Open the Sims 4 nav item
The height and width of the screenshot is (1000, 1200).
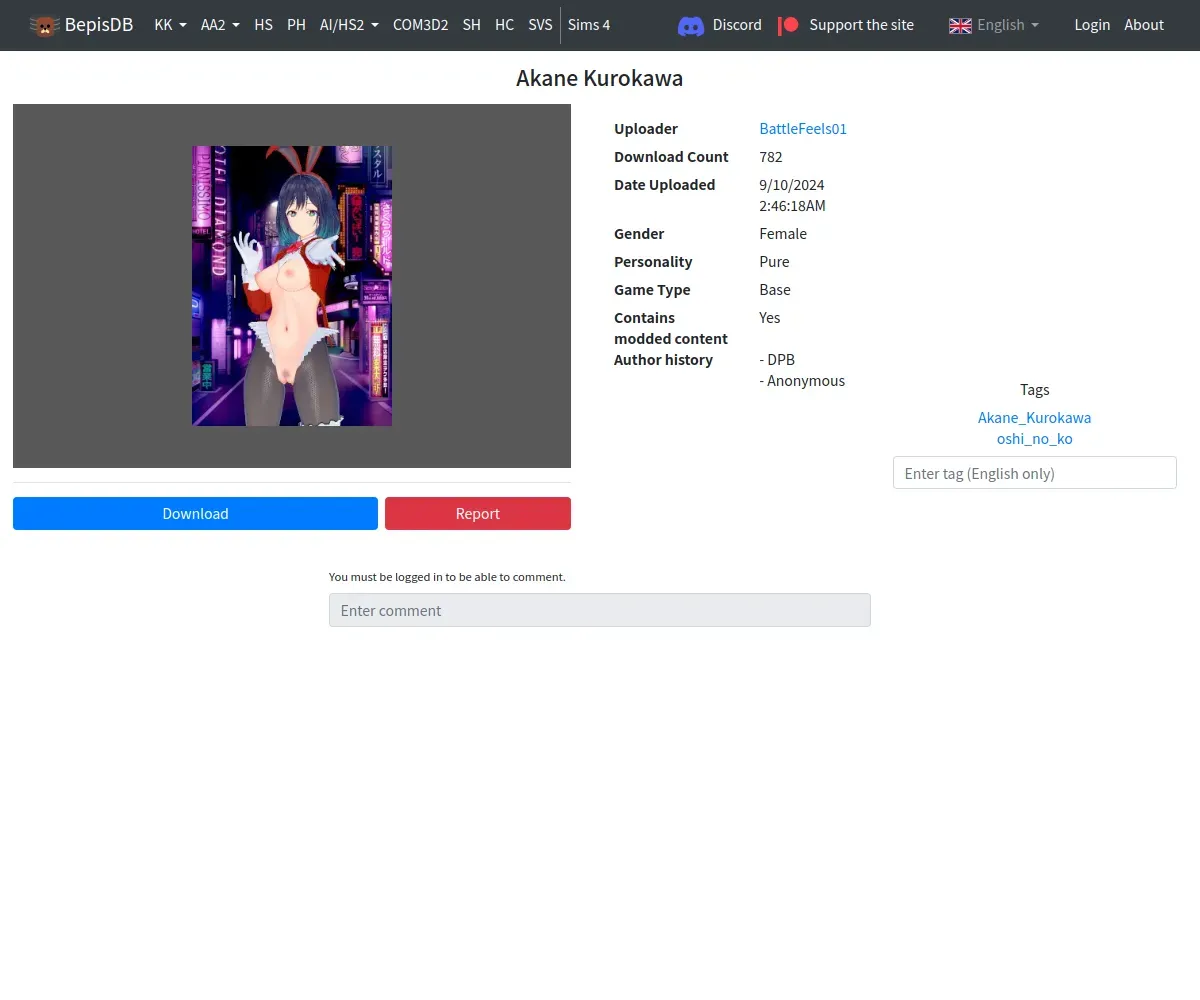pos(589,25)
